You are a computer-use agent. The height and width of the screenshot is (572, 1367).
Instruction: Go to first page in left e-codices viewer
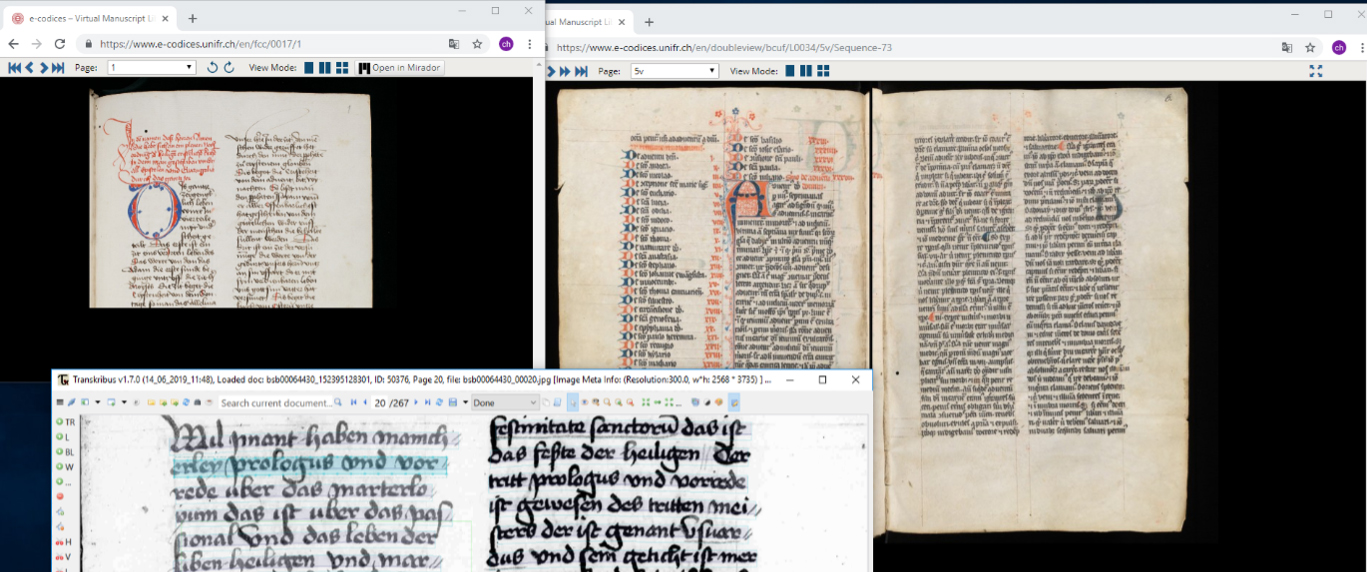14,68
